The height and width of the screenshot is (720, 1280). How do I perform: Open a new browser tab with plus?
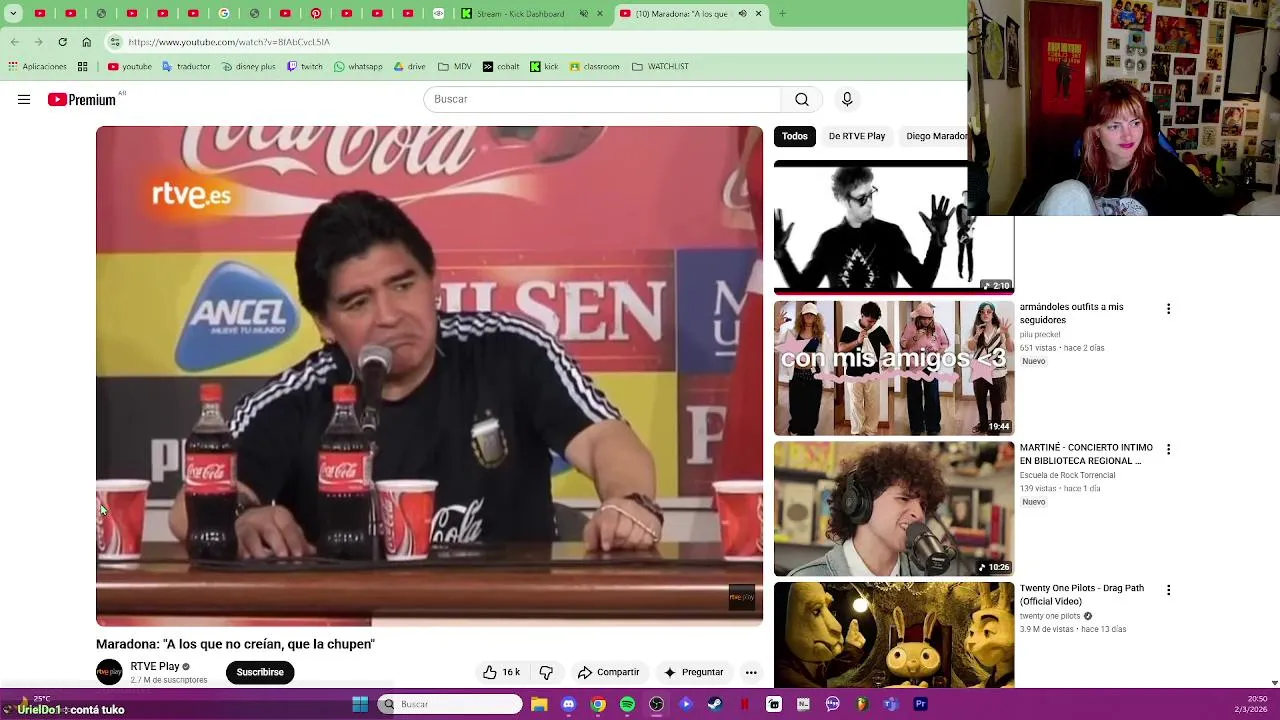tap(782, 13)
